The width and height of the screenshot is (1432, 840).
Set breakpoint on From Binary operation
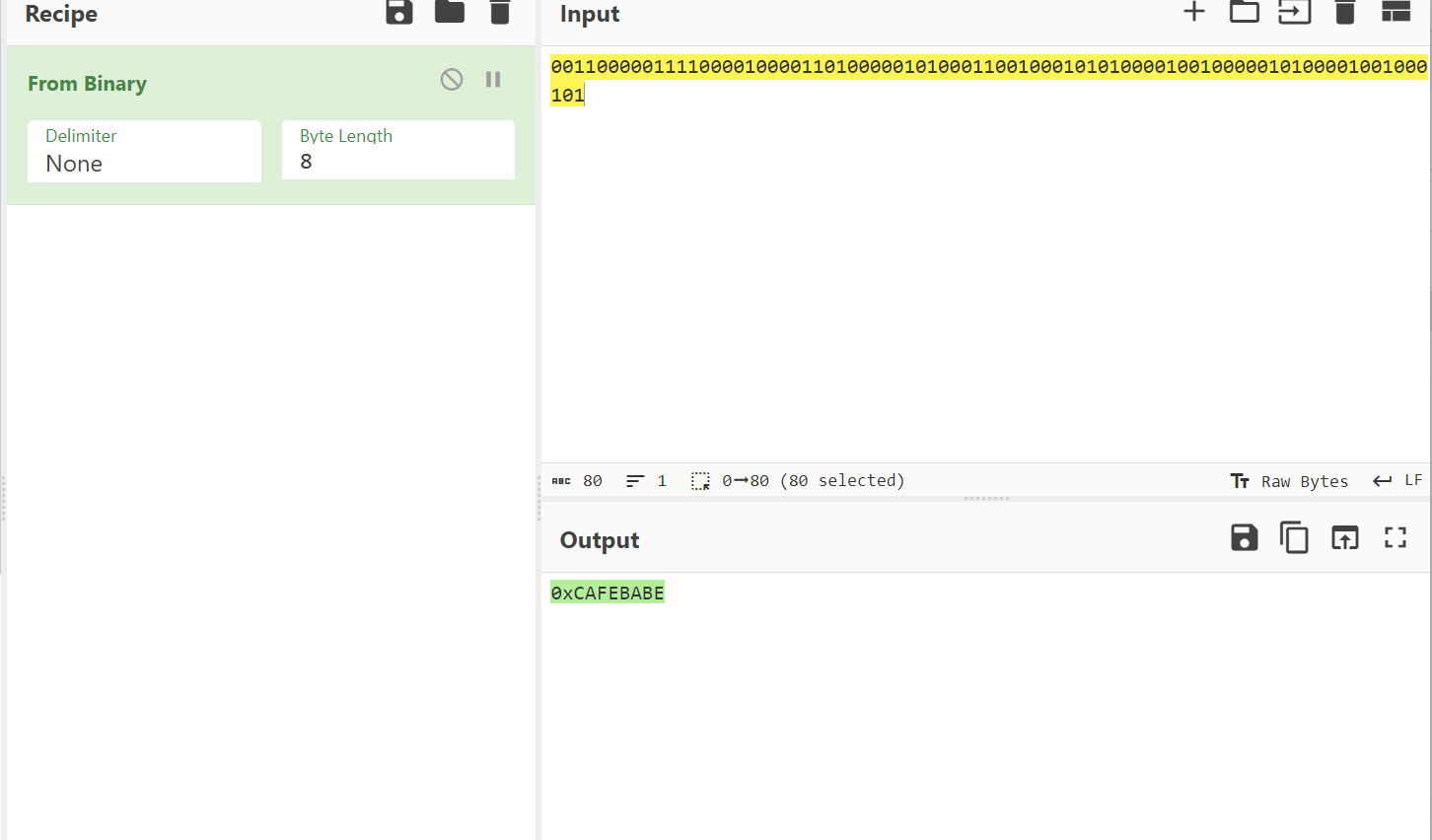(493, 80)
